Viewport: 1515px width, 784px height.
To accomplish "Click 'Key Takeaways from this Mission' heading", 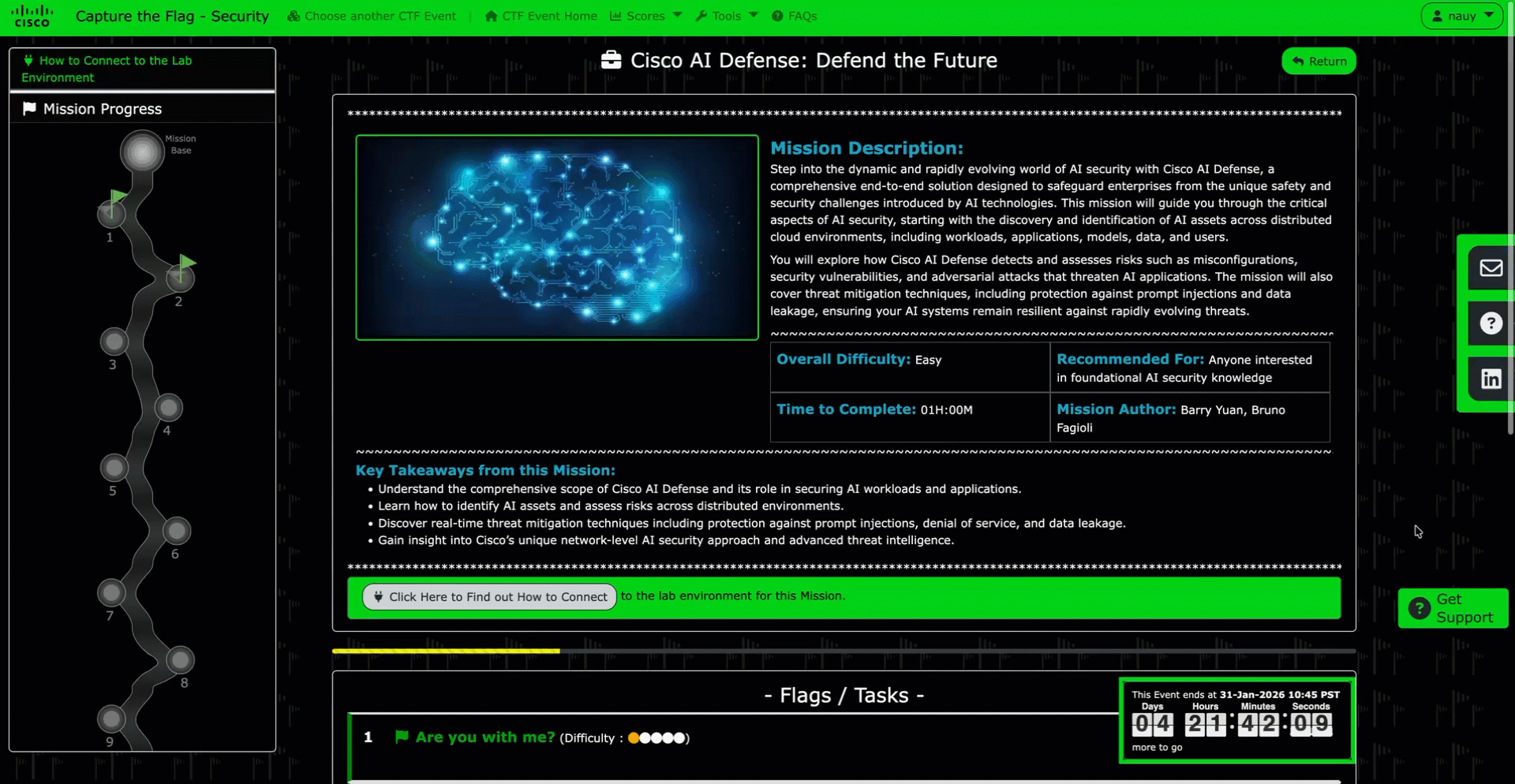I will [x=485, y=471].
